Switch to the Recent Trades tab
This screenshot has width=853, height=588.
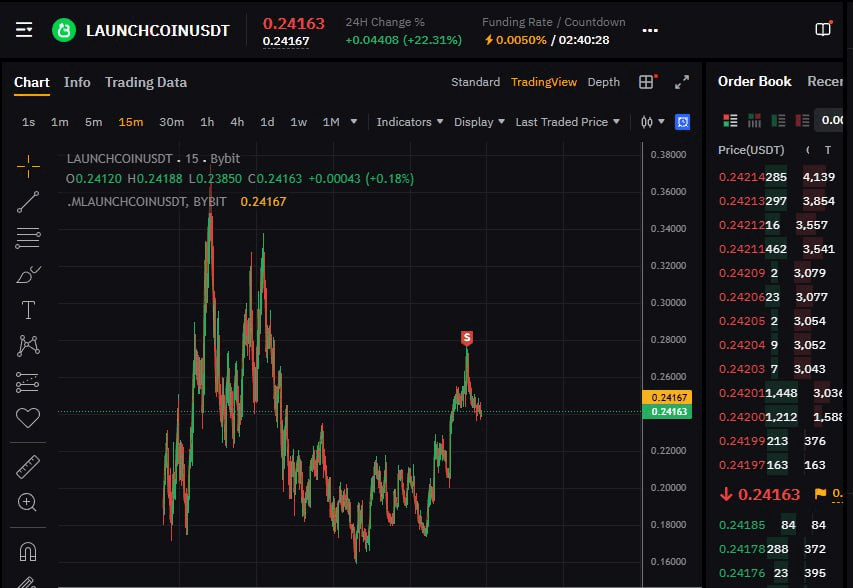(825, 82)
